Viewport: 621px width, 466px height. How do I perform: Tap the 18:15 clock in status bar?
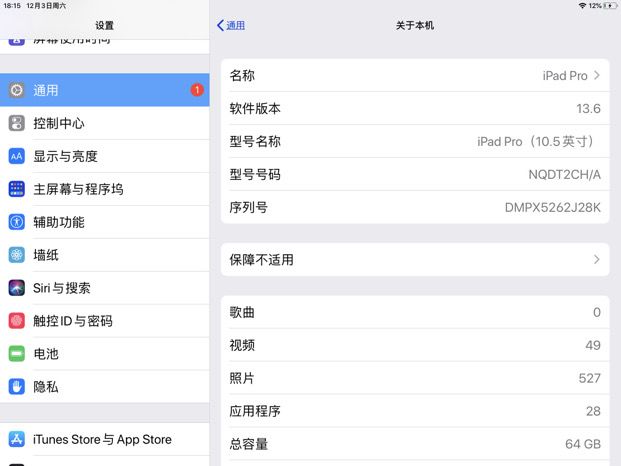(12, 6)
